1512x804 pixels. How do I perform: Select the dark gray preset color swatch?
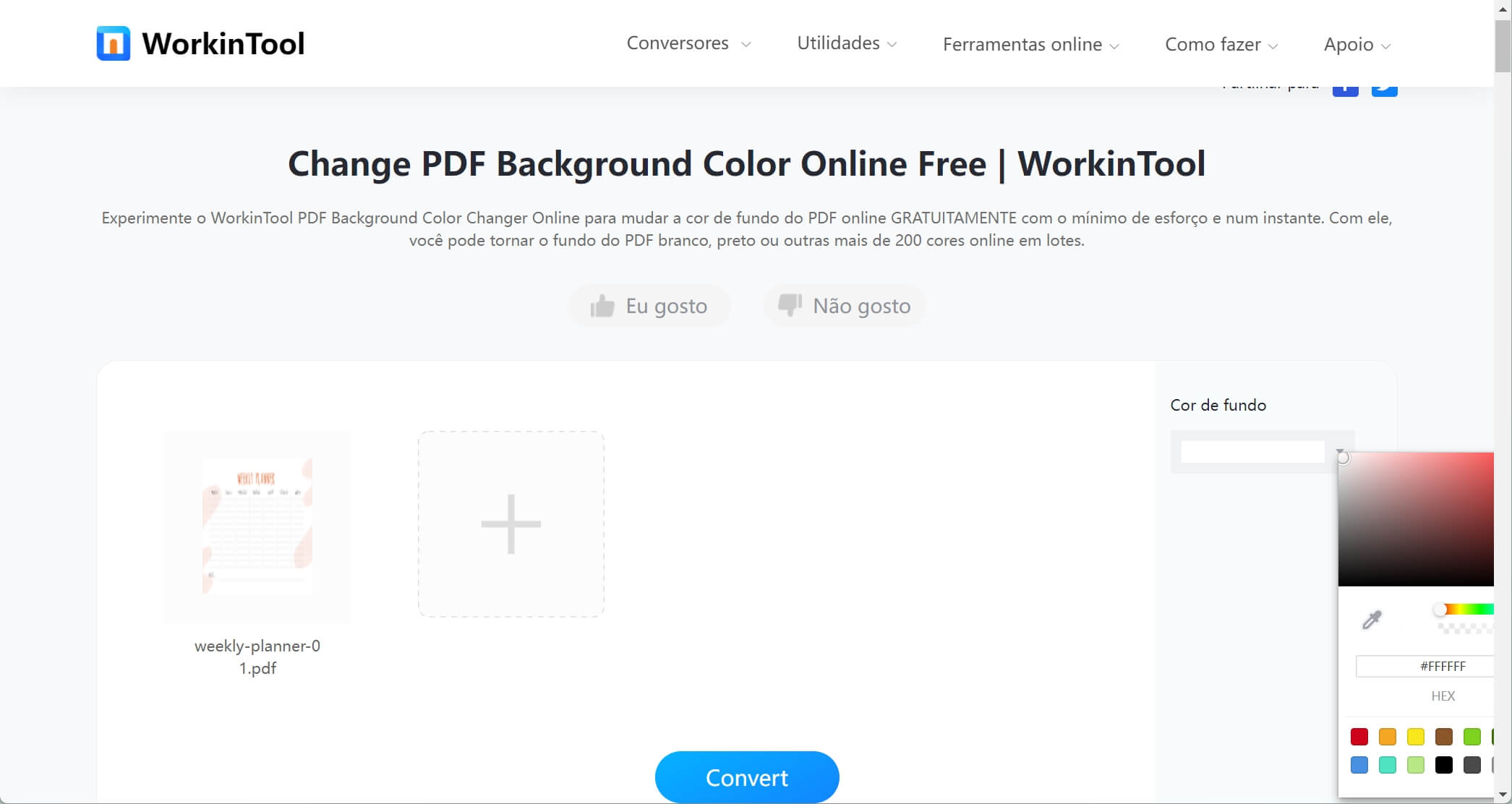[1472, 765]
